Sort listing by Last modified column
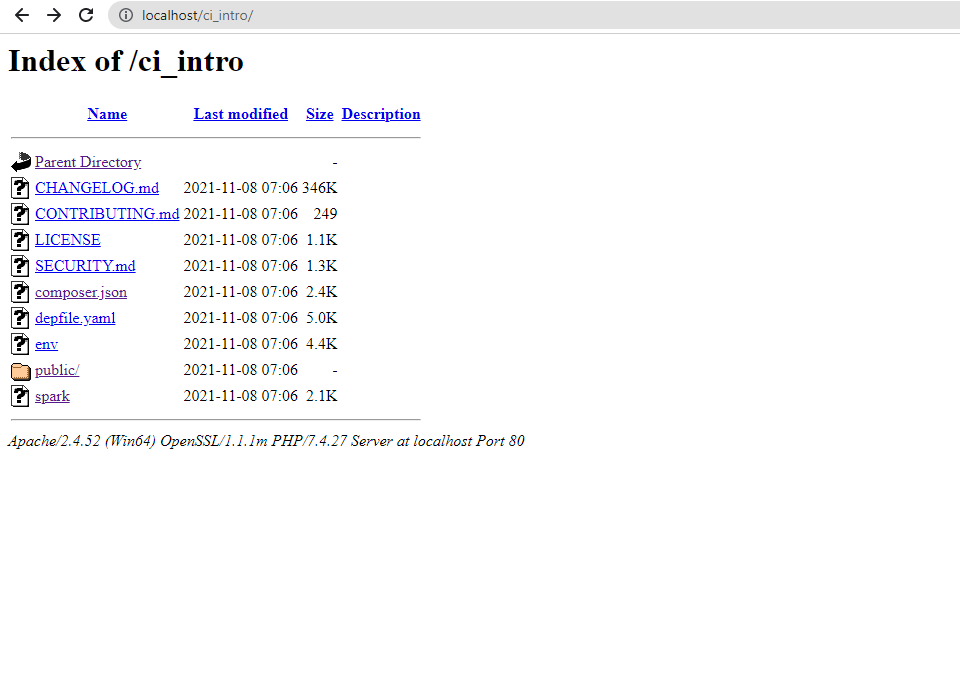 pos(241,114)
